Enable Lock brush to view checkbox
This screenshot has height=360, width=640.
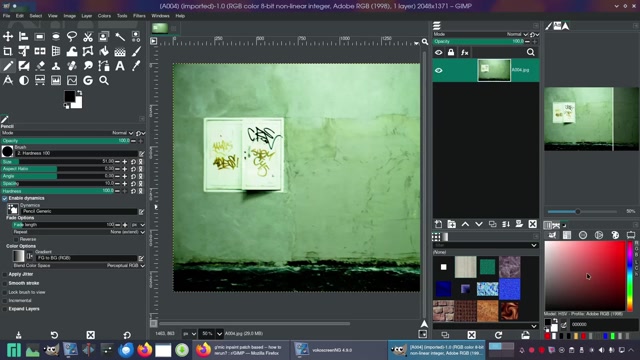tap(5, 292)
